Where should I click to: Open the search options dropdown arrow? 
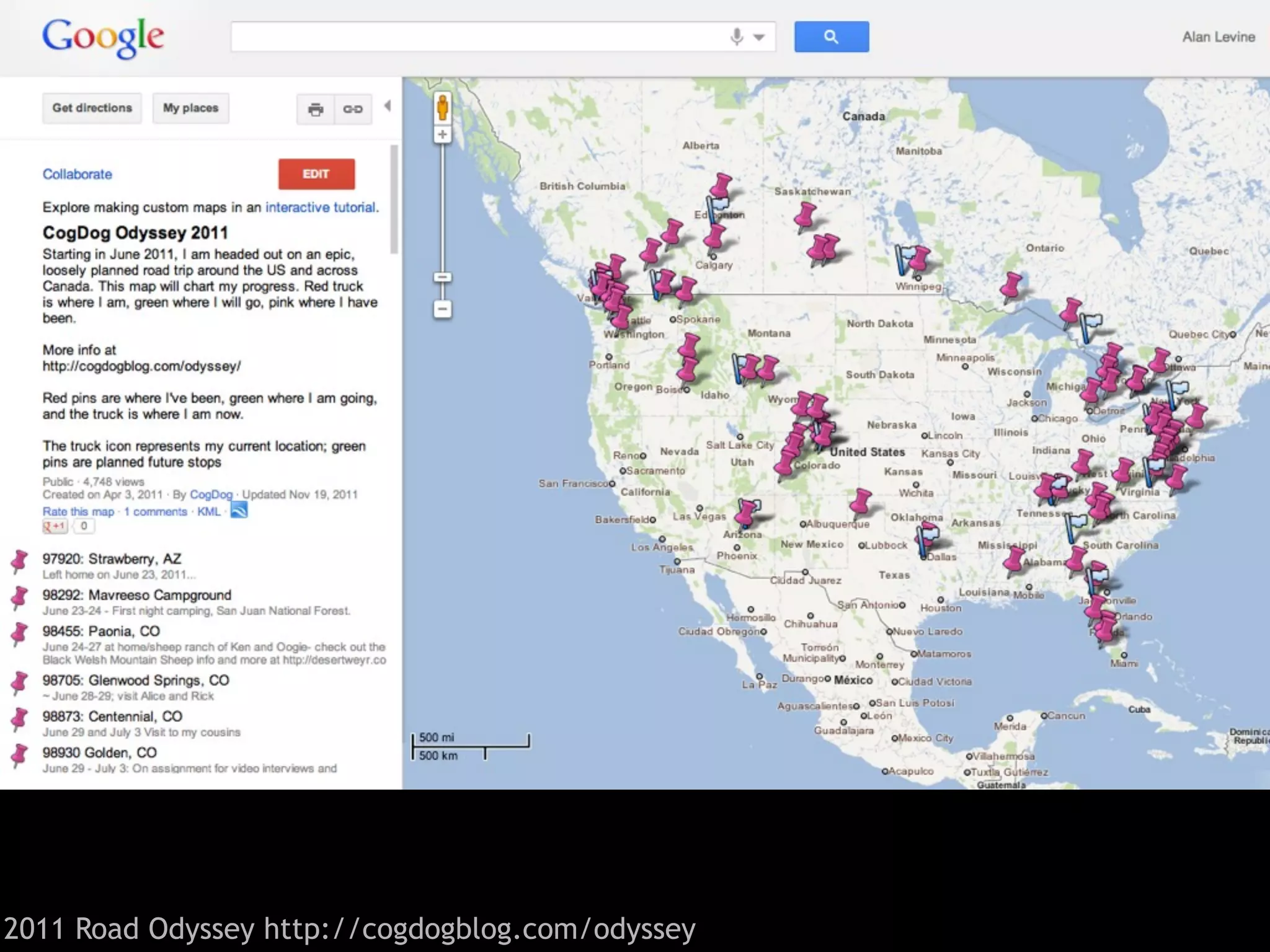coord(759,37)
